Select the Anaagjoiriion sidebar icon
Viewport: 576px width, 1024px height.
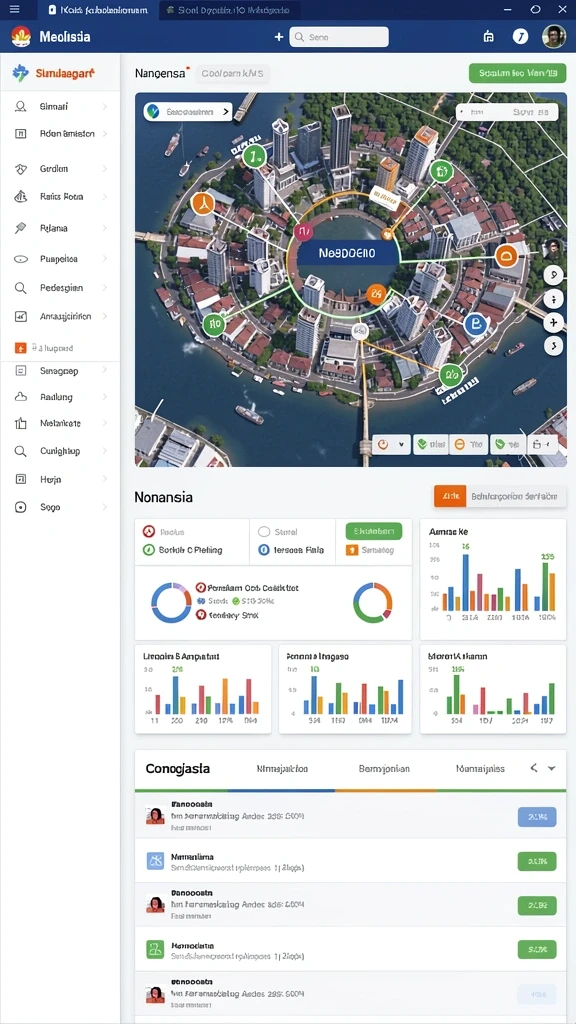click(20, 317)
